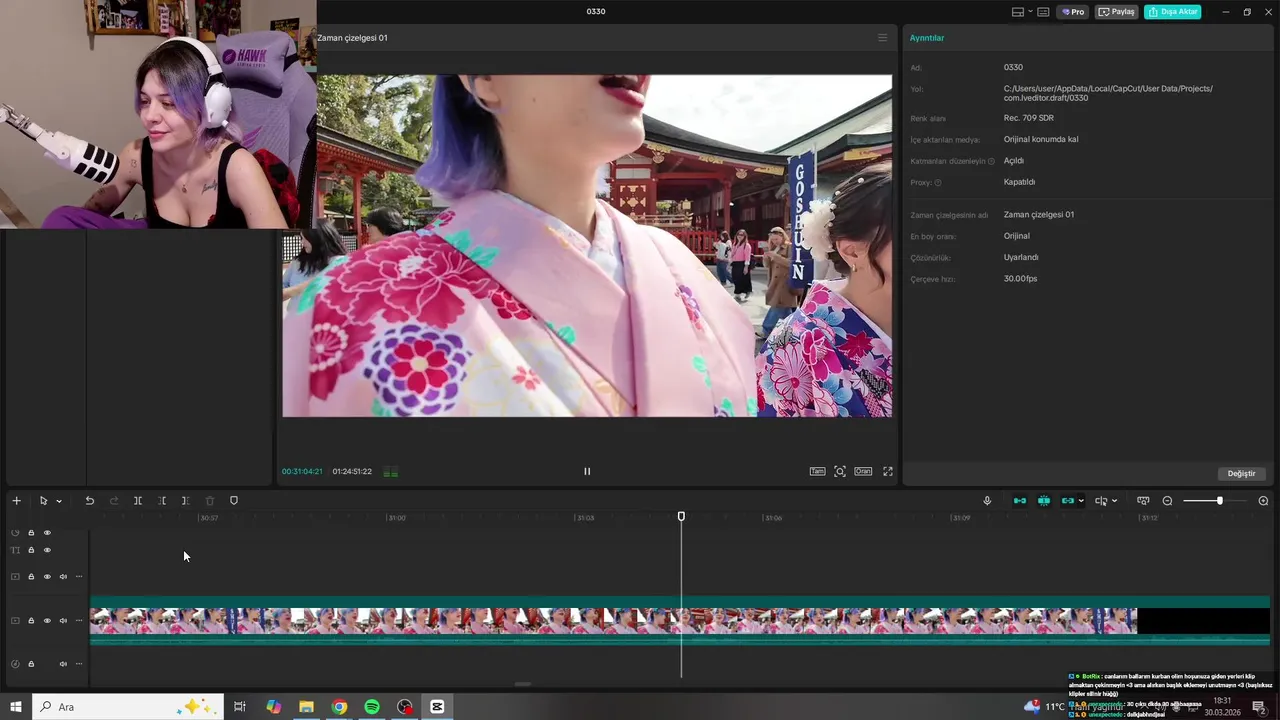This screenshot has height=720, width=1280.
Task: Click the CapCut taskbar icon
Action: [x=437, y=707]
